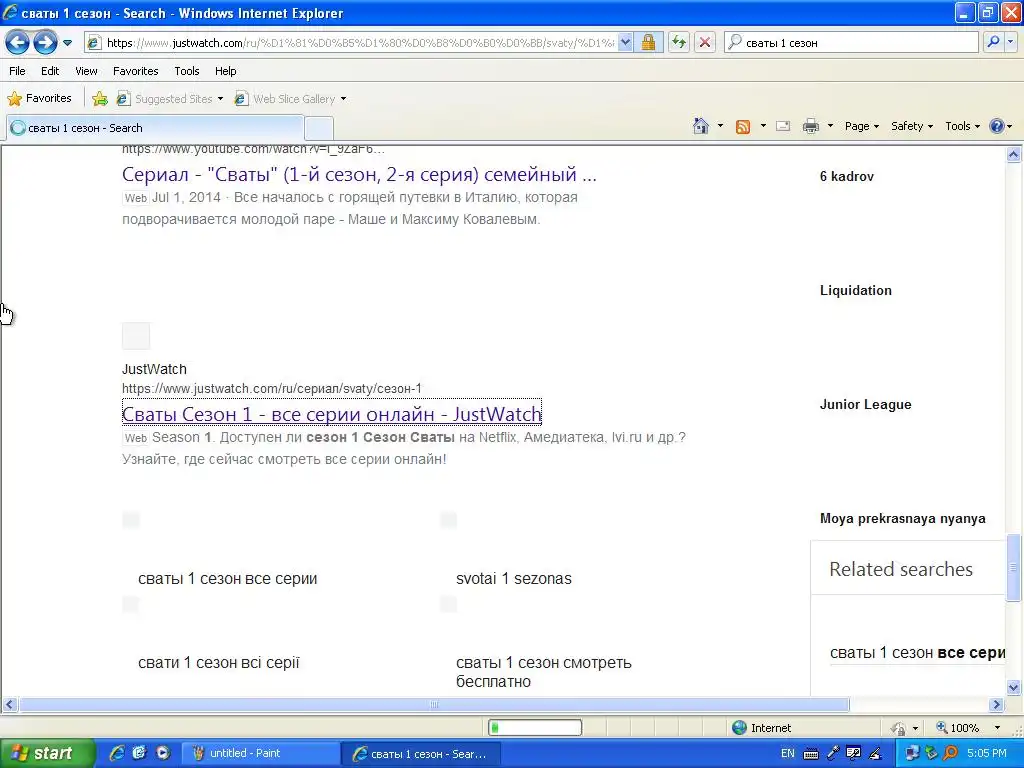
Task: Stop loading with the red X icon
Action: coord(705,43)
